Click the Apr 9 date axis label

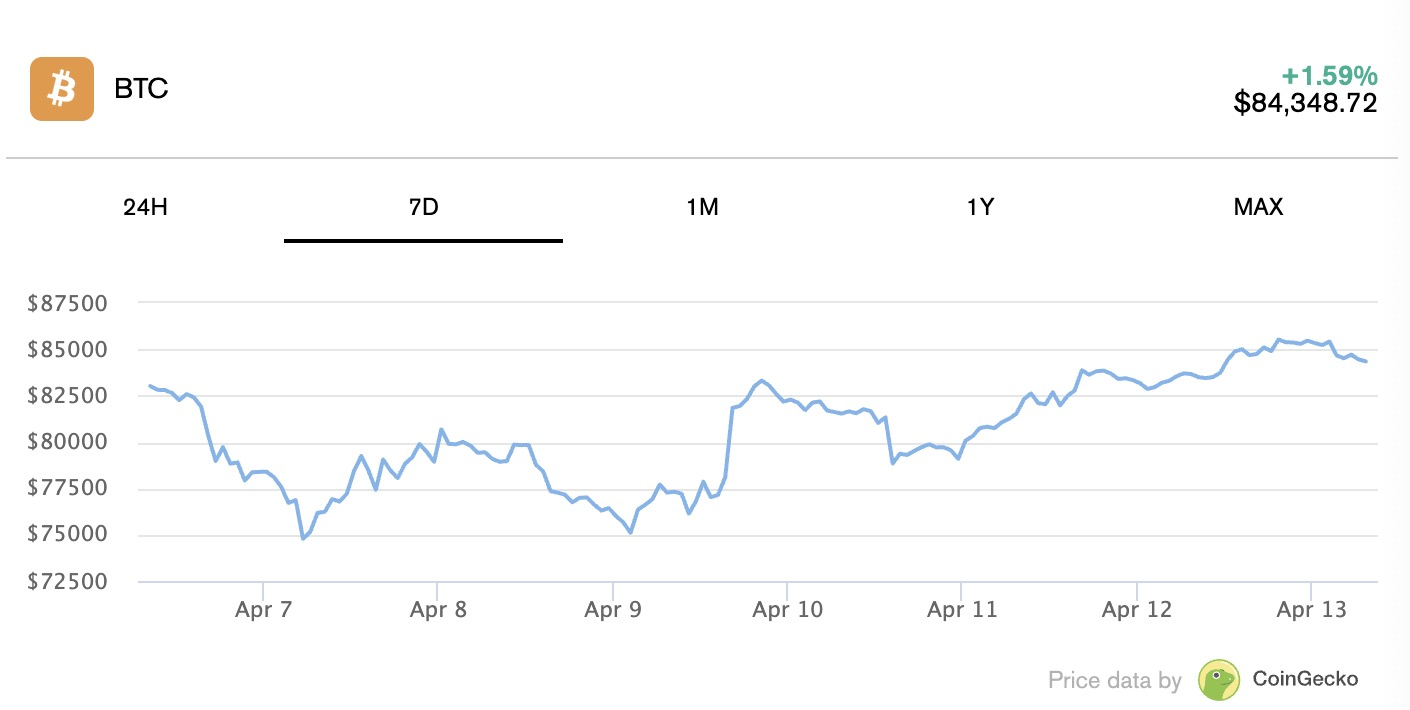[612, 609]
